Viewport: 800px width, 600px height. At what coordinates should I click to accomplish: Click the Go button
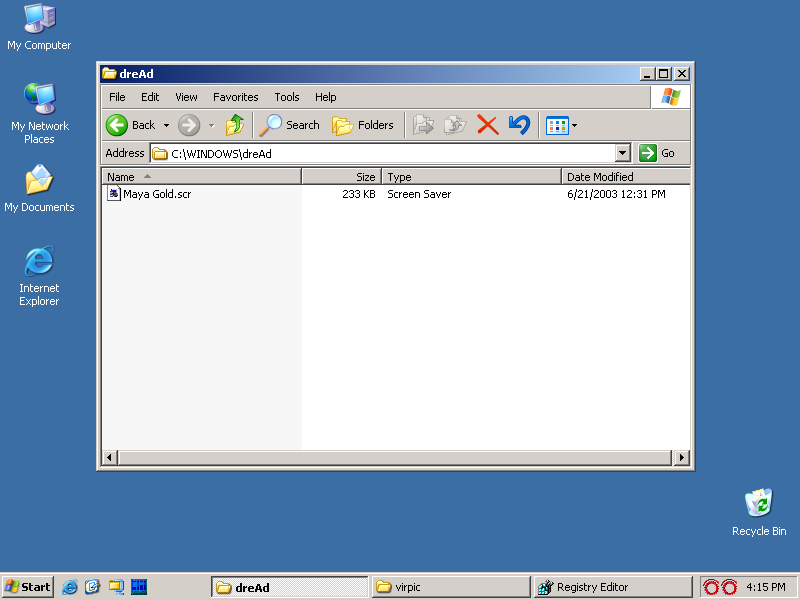(657, 153)
